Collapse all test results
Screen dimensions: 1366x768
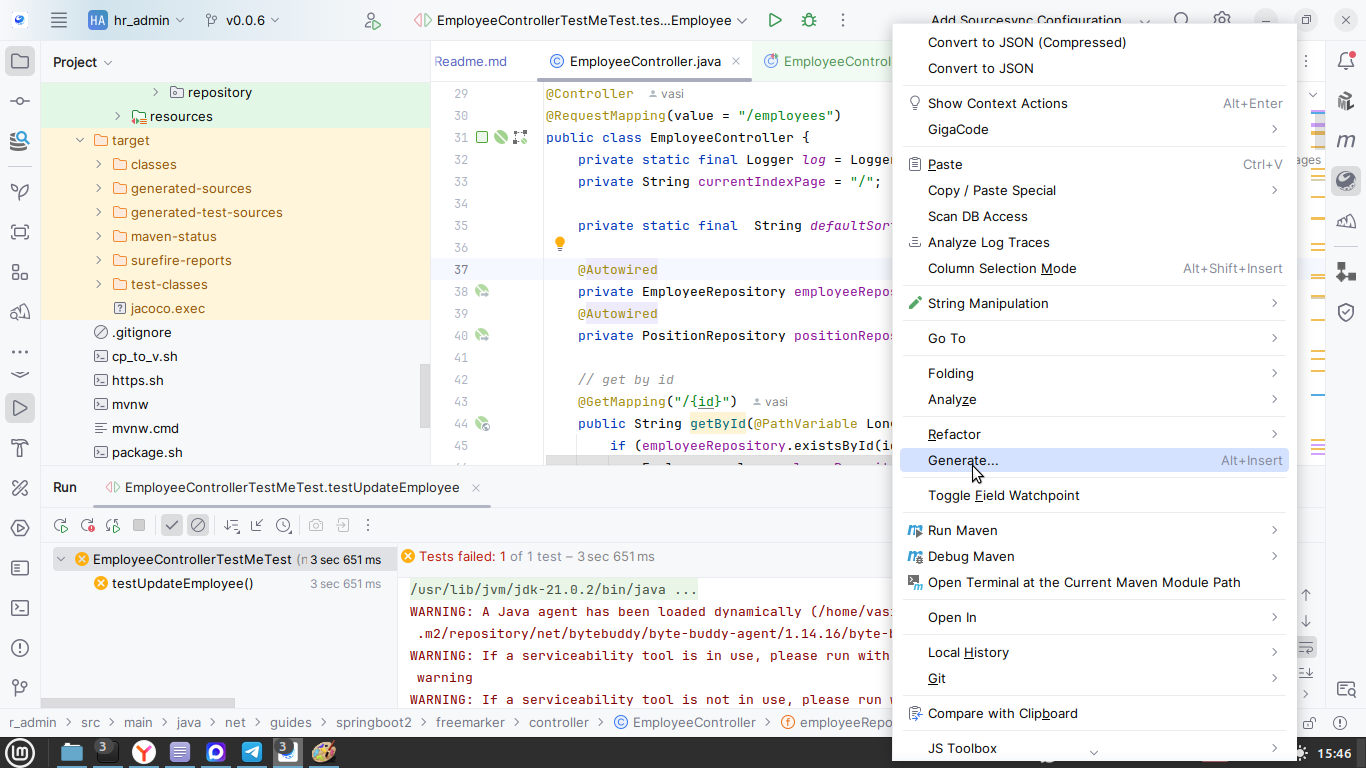258,525
